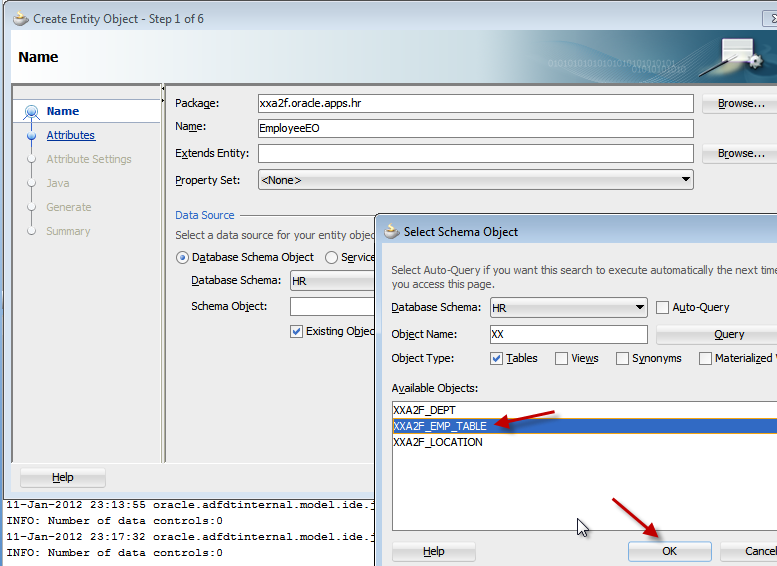The height and width of the screenshot is (566, 777).
Task: Select XXA2F_EMP_TABLE in Available Objects
Action: click(585, 426)
